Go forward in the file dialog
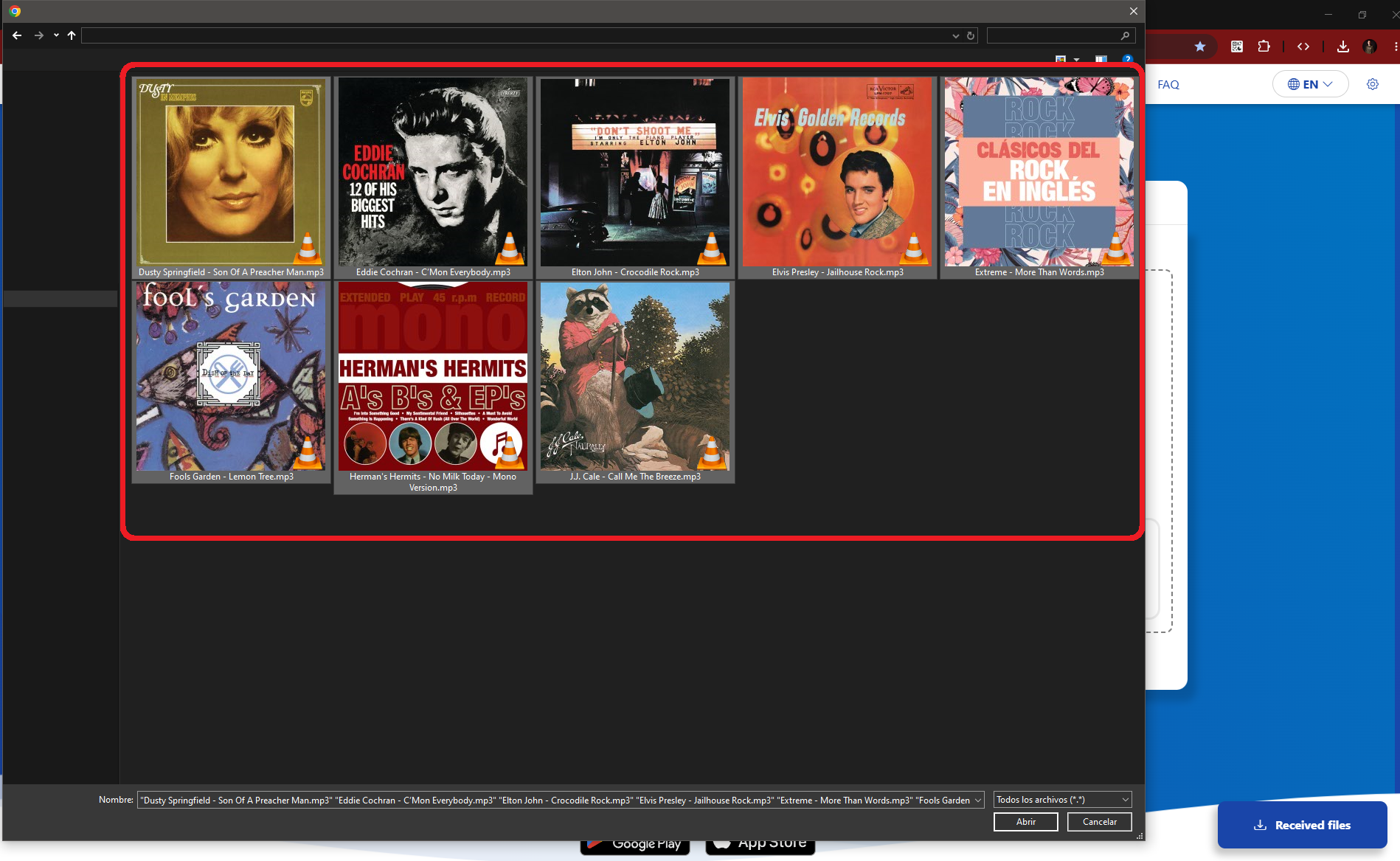The height and width of the screenshot is (861, 1400). [39, 35]
